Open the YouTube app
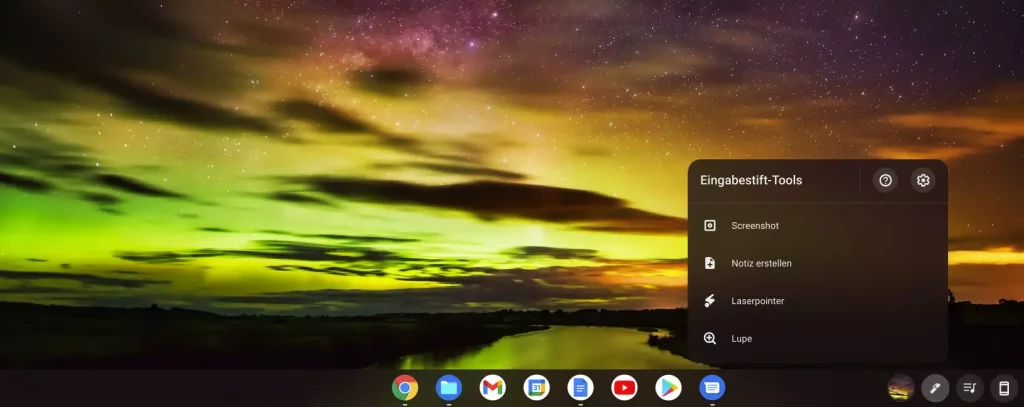Screen dimensions: 1024x407 (x=624, y=388)
